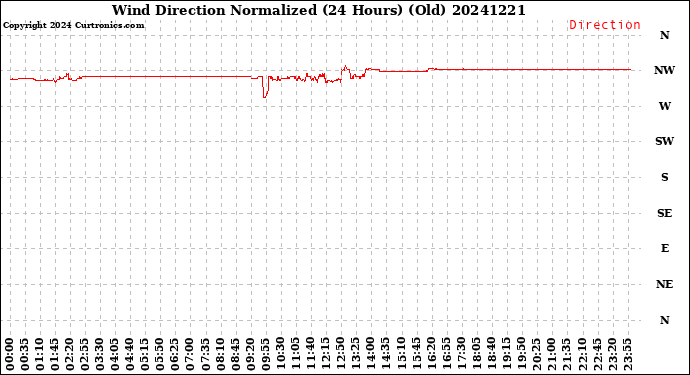Click the '01:10' time label

click(40, 354)
